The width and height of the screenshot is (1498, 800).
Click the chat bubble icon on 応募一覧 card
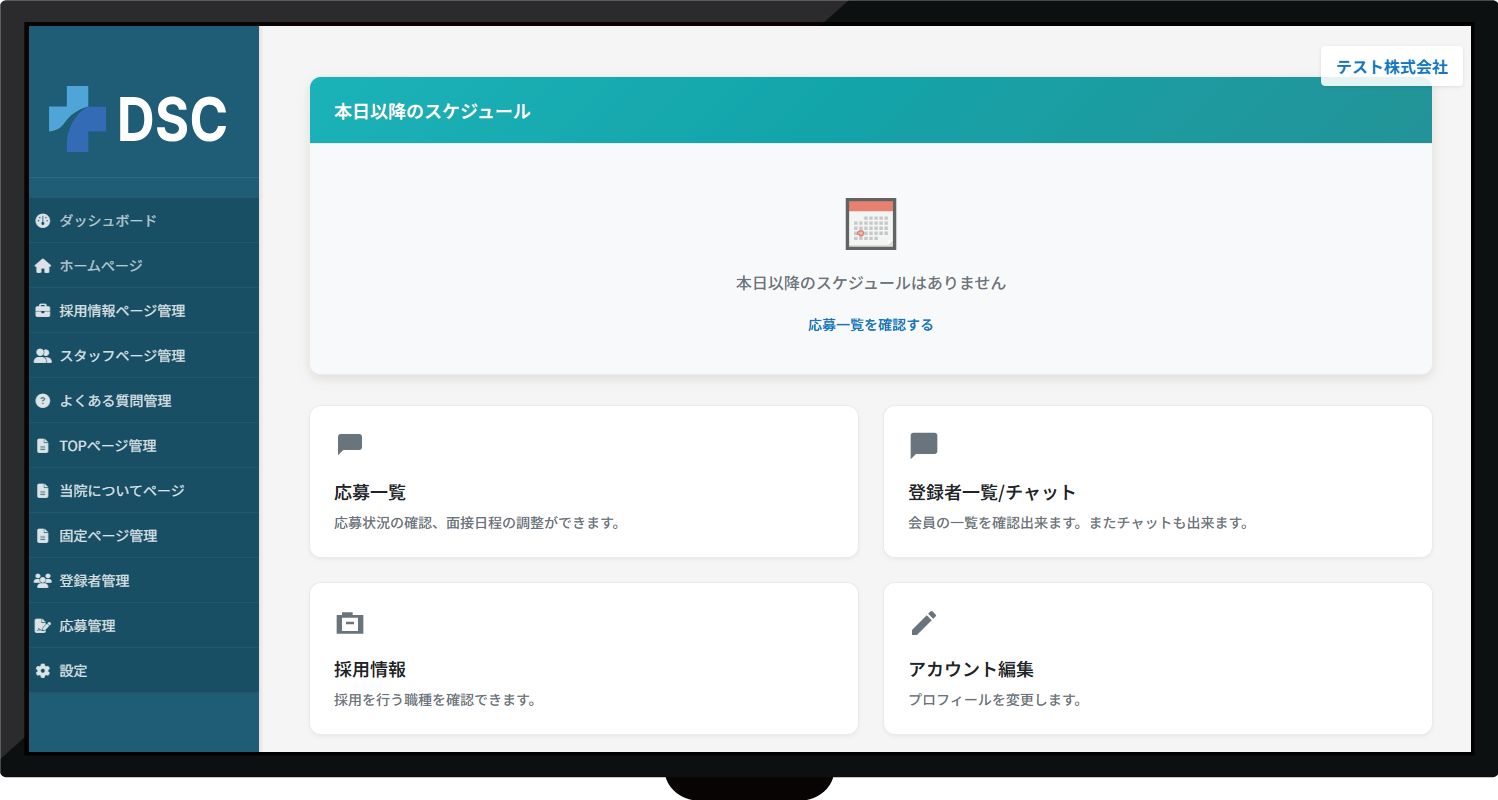point(350,443)
